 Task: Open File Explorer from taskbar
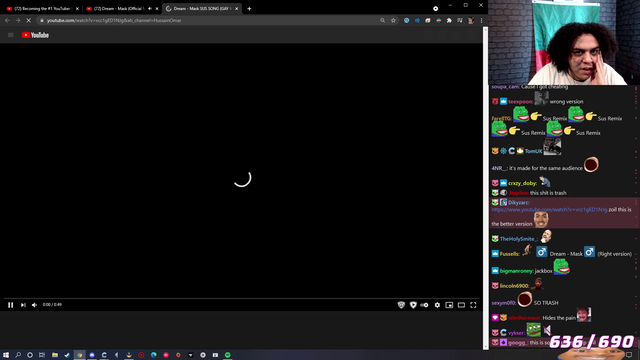(x=55, y=355)
